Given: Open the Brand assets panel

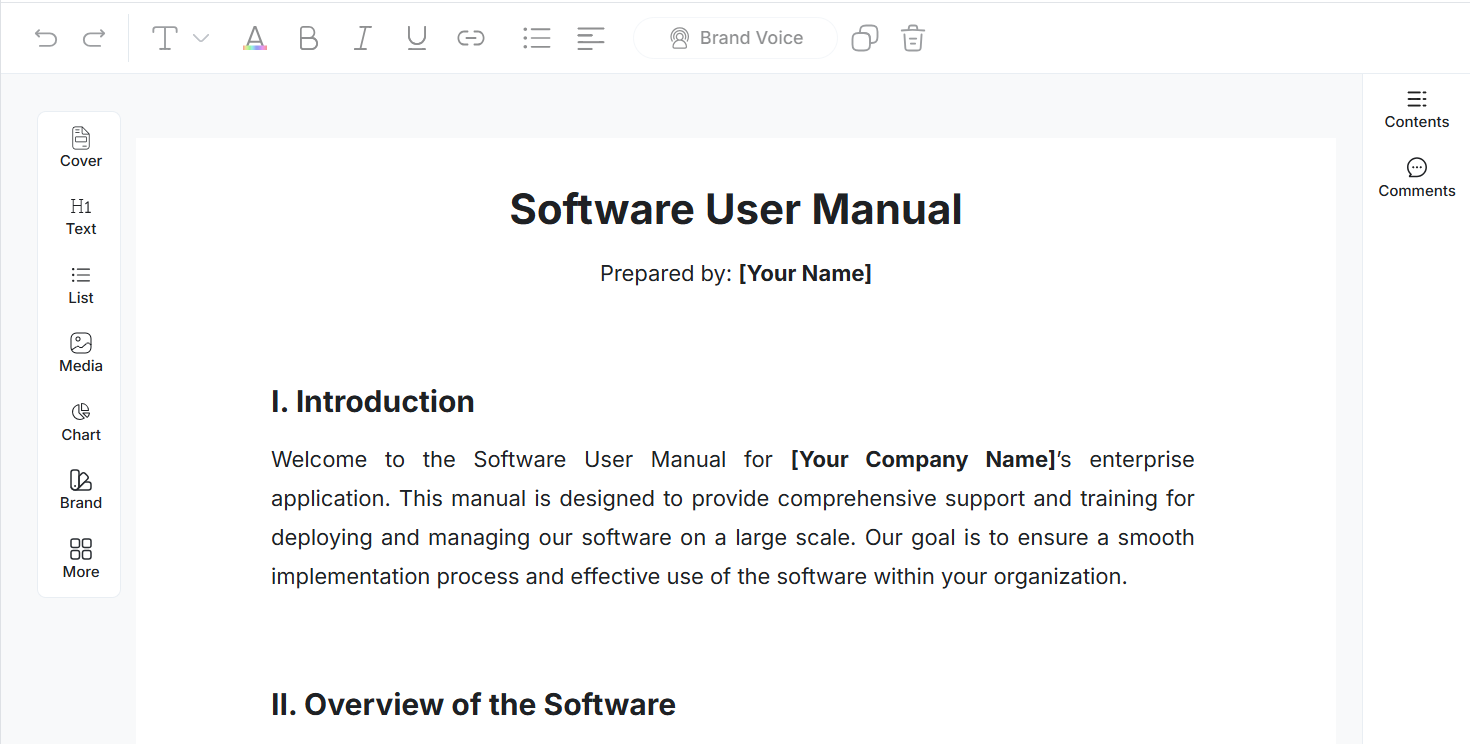Looking at the screenshot, I should point(80,487).
